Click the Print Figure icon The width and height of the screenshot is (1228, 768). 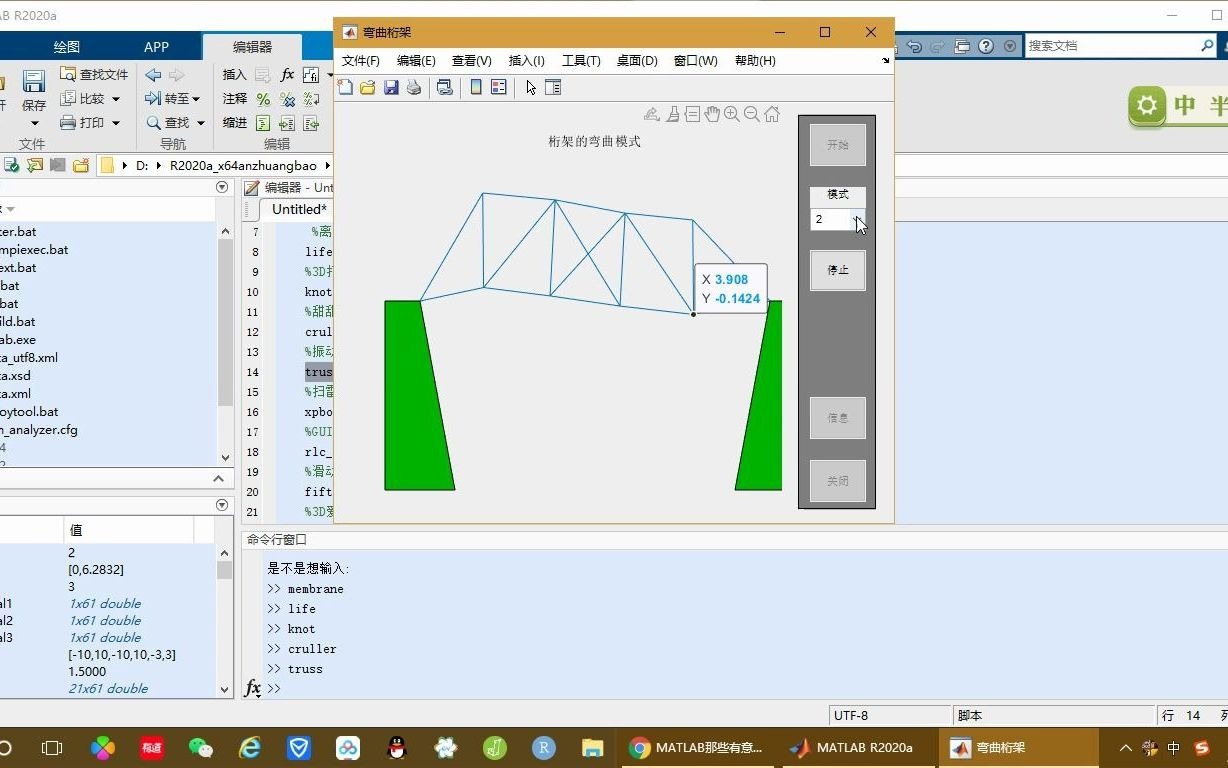[414, 88]
